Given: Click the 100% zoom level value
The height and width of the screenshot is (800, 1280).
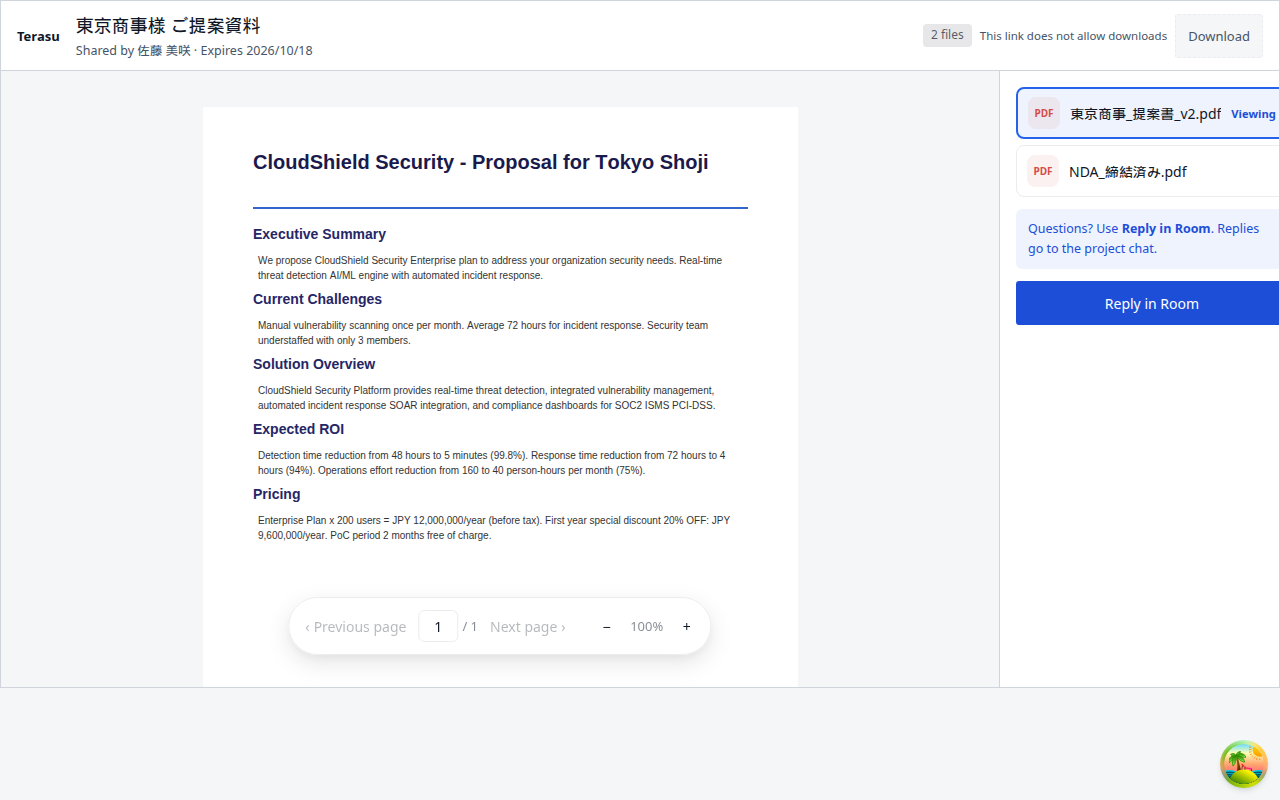Looking at the screenshot, I should coord(647,627).
